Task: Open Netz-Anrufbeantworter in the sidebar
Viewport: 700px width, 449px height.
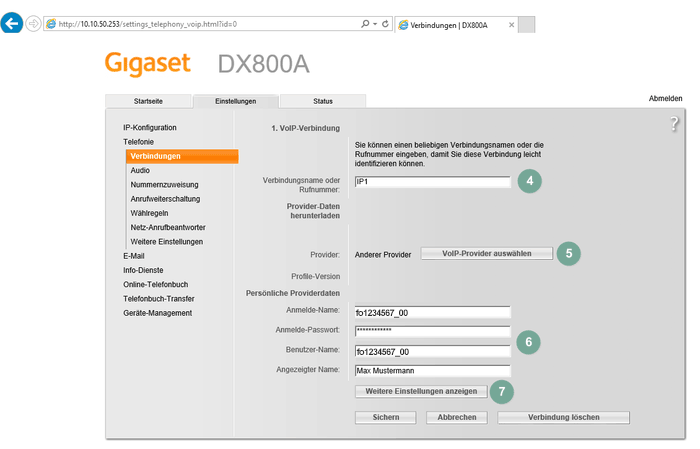Action: pos(168,228)
